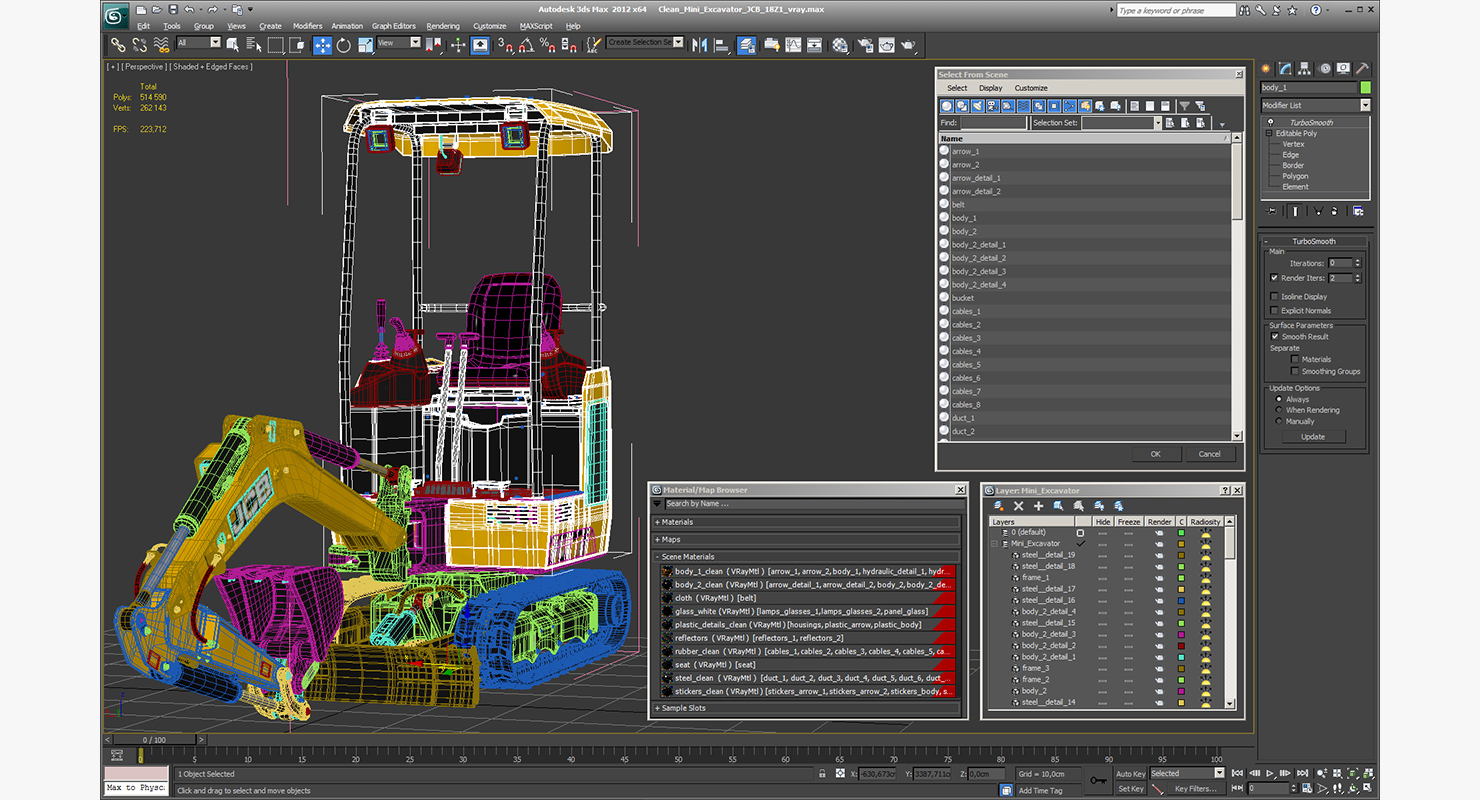Click the teapot Render Production icon
The width and height of the screenshot is (1480, 800).
908,45
